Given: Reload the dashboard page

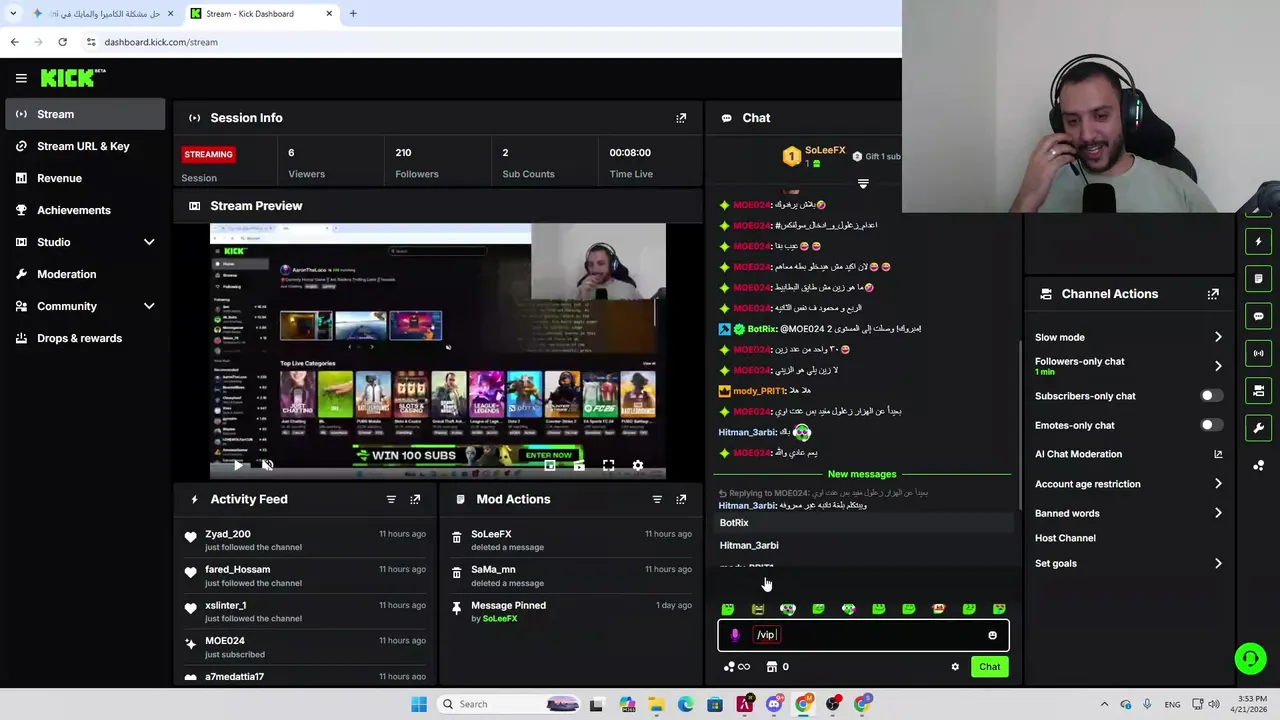Looking at the screenshot, I should [x=62, y=42].
